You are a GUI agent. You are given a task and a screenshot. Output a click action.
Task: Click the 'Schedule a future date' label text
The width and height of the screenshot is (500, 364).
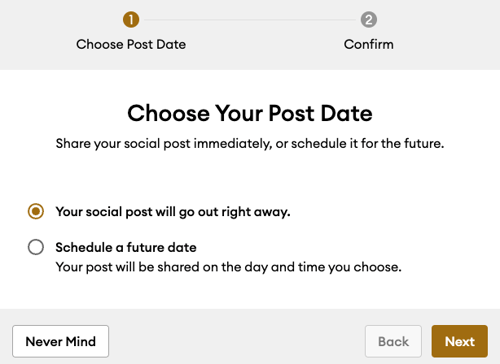click(x=126, y=247)
